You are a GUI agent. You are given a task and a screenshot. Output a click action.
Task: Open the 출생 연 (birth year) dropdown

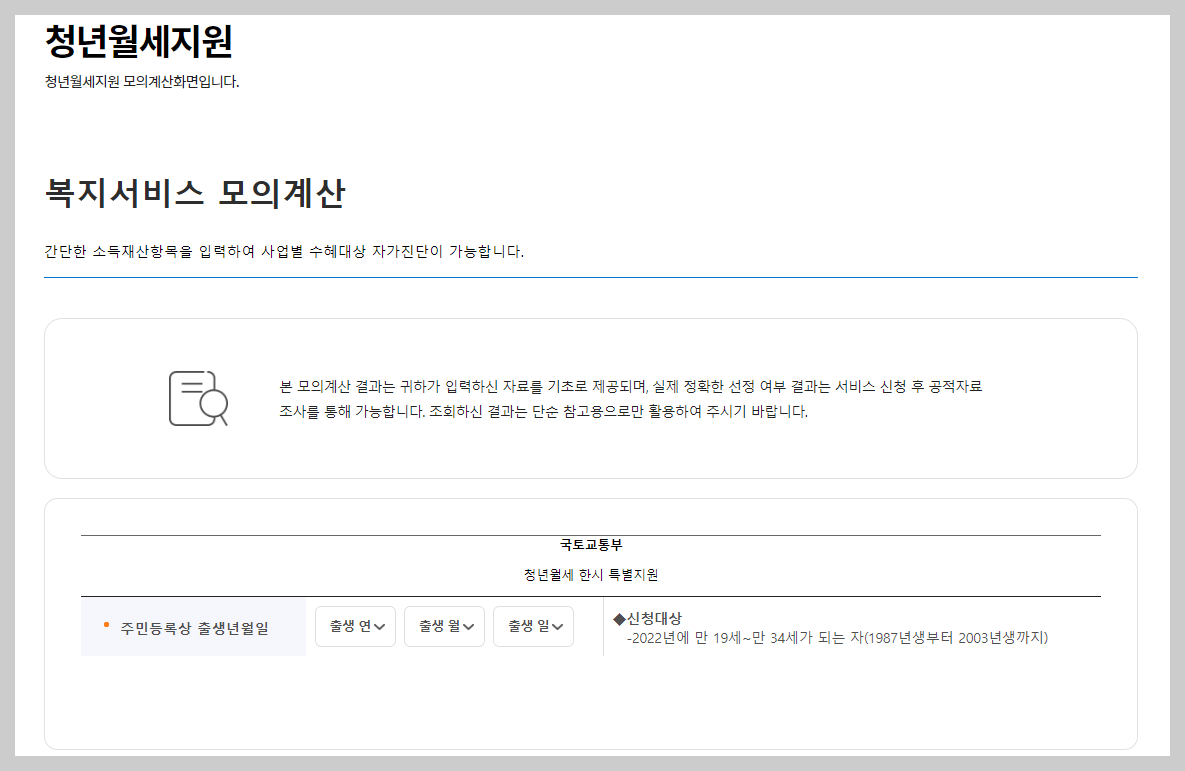[x=355, y=626]
